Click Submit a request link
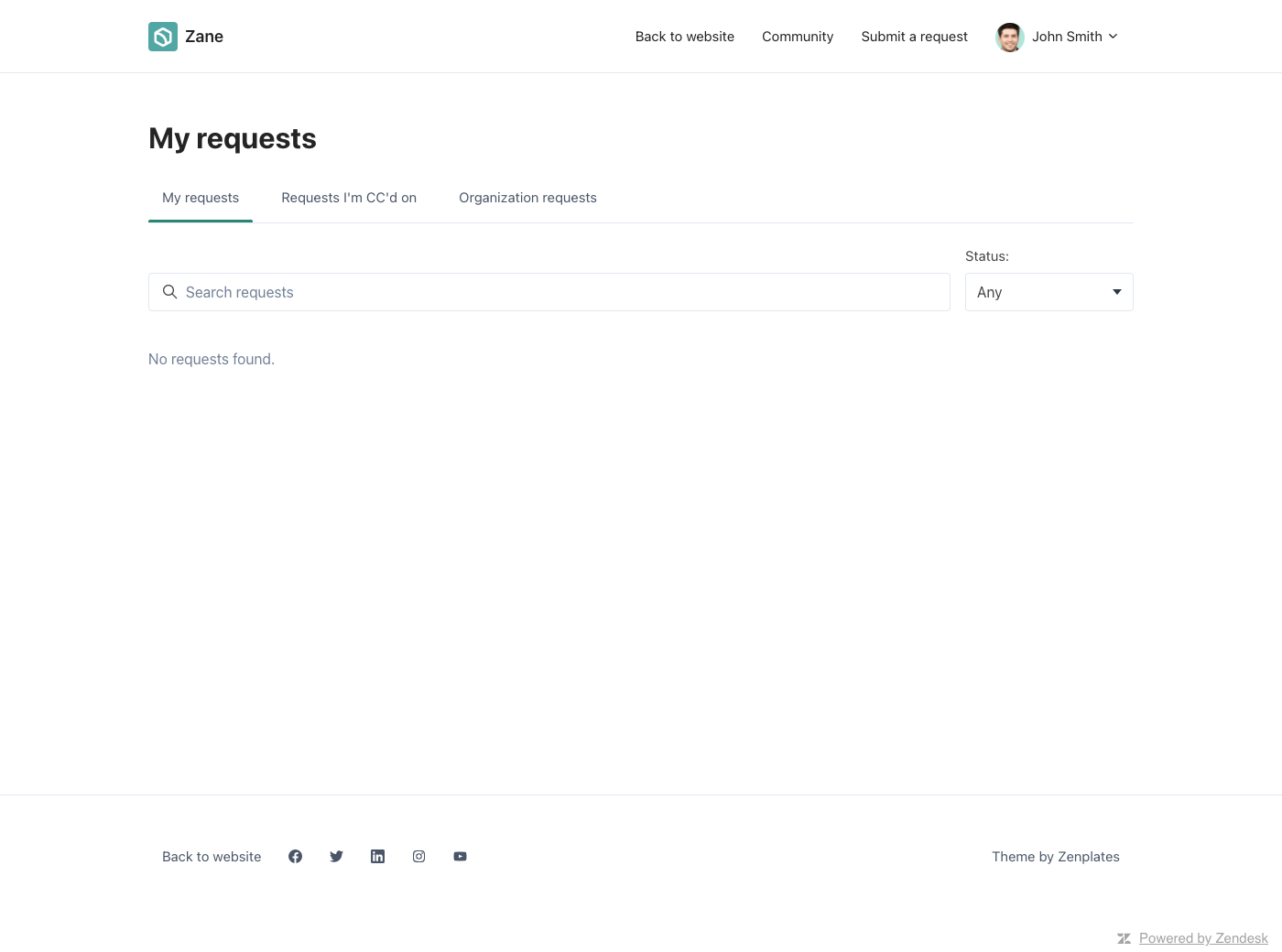The image size is (1282, 952). pos(914,37)
